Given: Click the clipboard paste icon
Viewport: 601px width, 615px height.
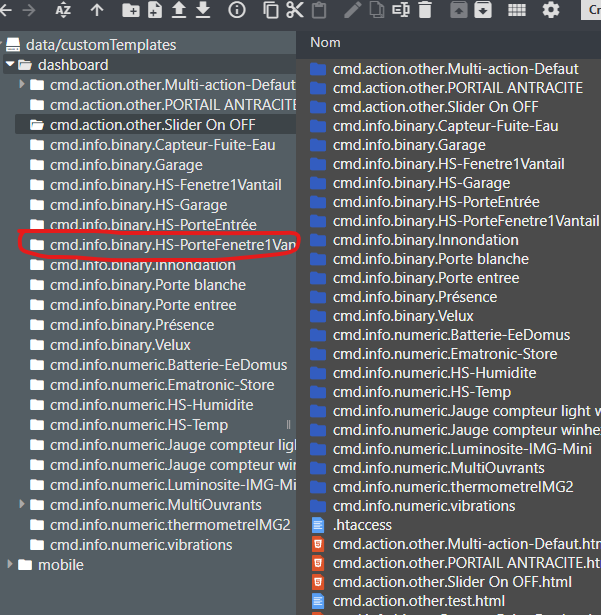Looking at the screenshot, I should pos(319,10).
